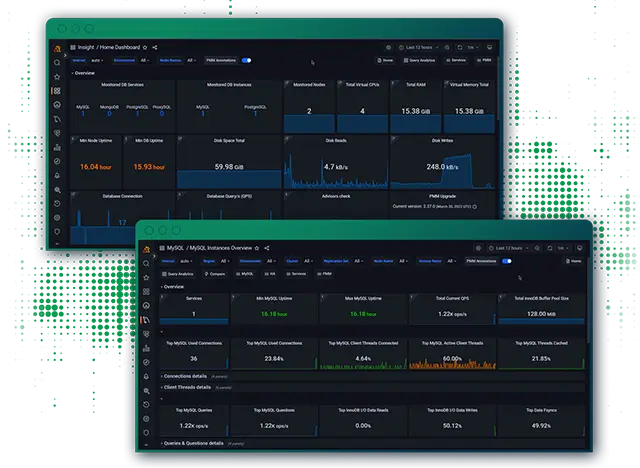The image size is (640, 468).
Task: Collapse the Overview section in MySQL dashboard
Action: click(174, 286)
